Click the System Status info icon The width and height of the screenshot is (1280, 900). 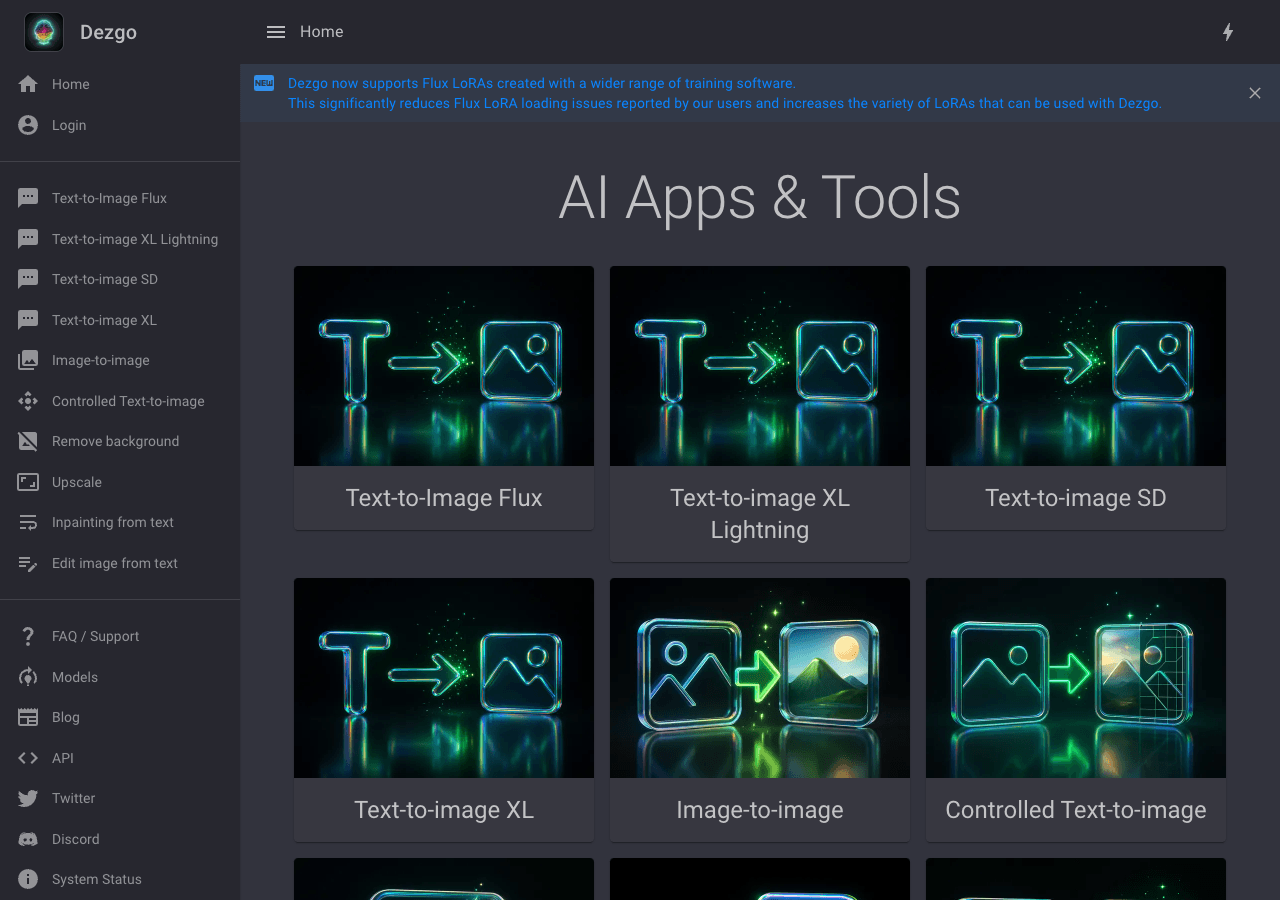[x=28, y=879]
